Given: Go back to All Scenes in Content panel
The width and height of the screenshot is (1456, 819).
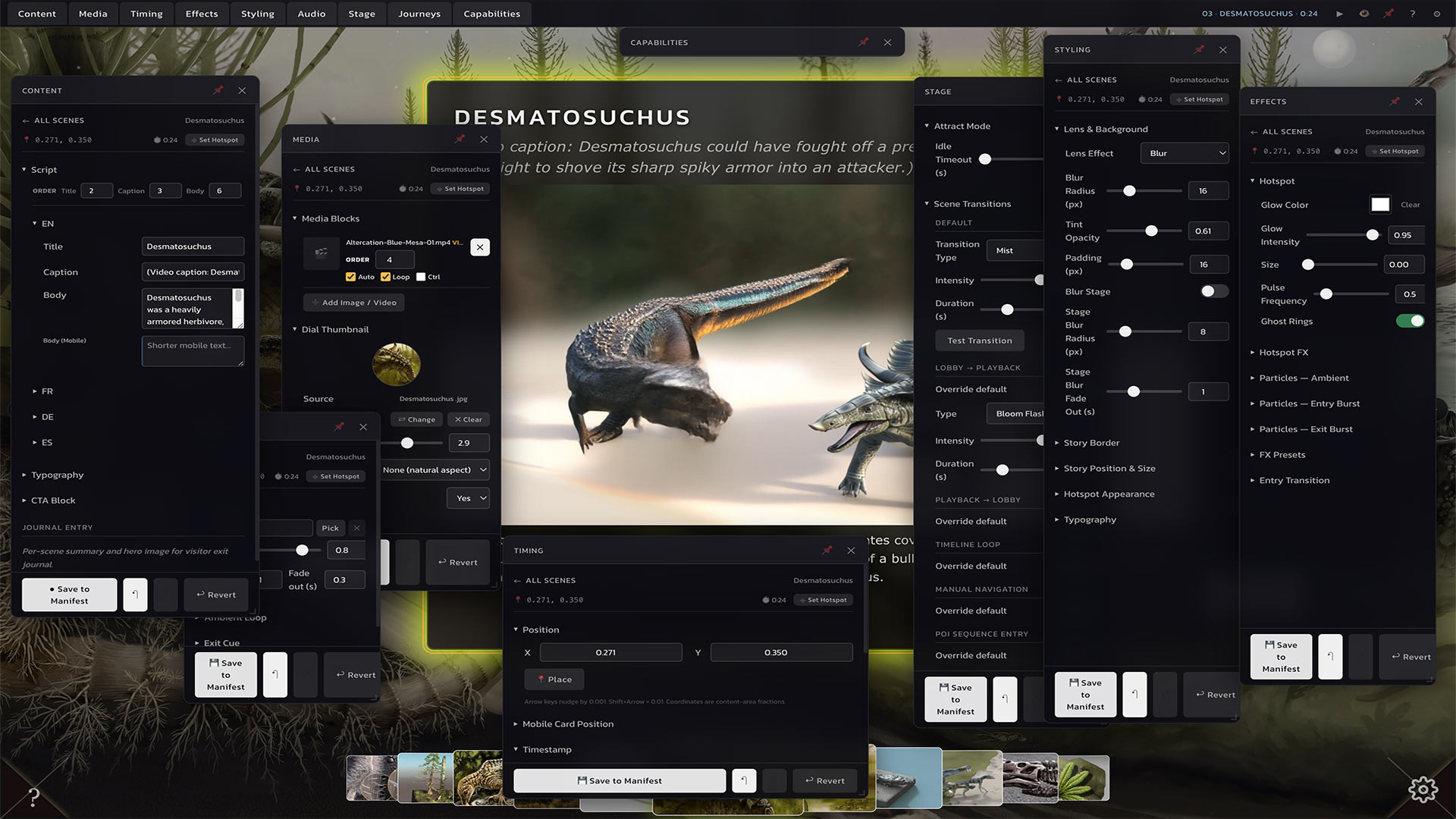Looking at the screenshot, I should (x=53, y=120).
